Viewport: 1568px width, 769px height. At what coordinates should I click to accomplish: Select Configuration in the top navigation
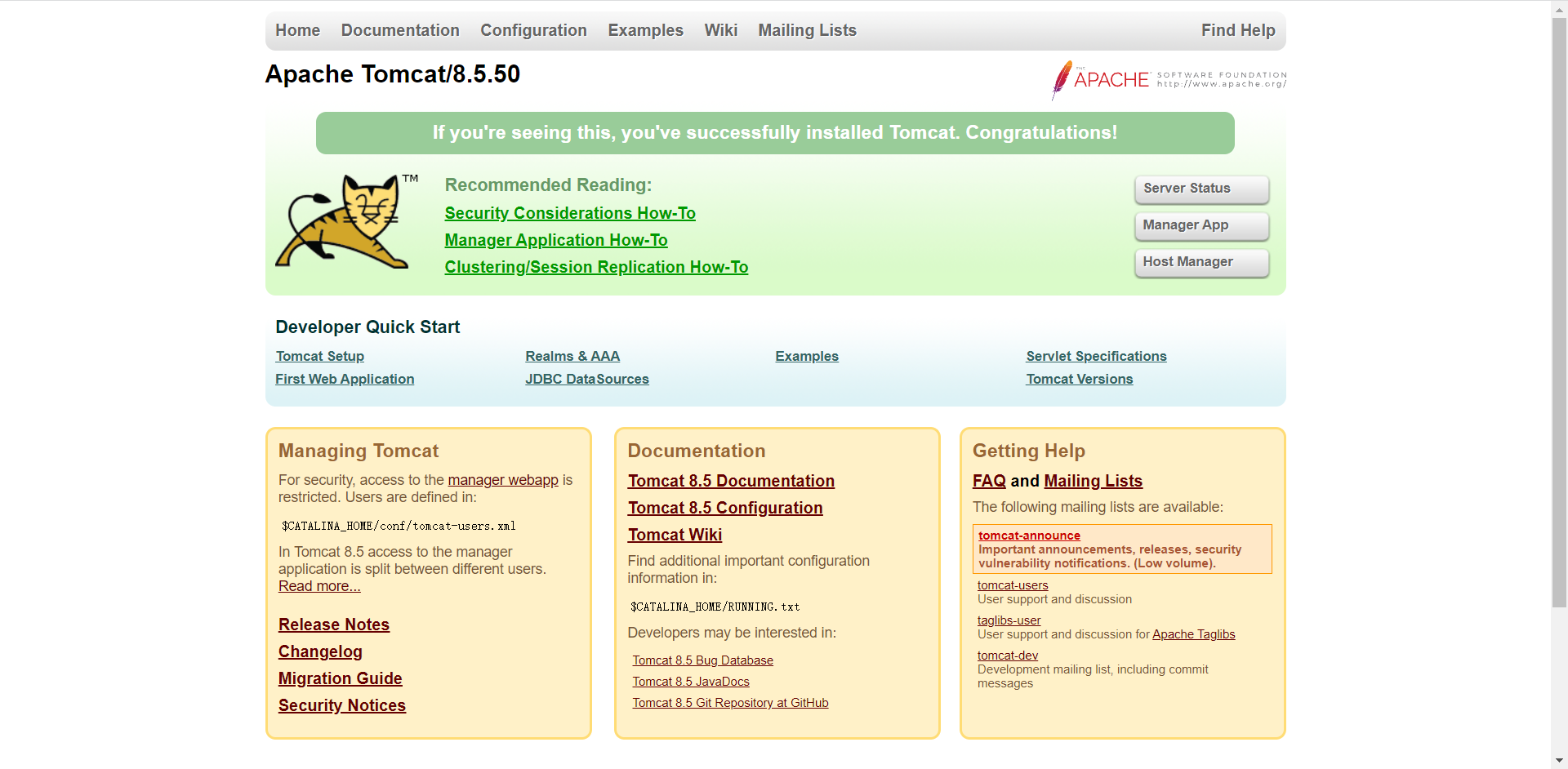point(533,30)
